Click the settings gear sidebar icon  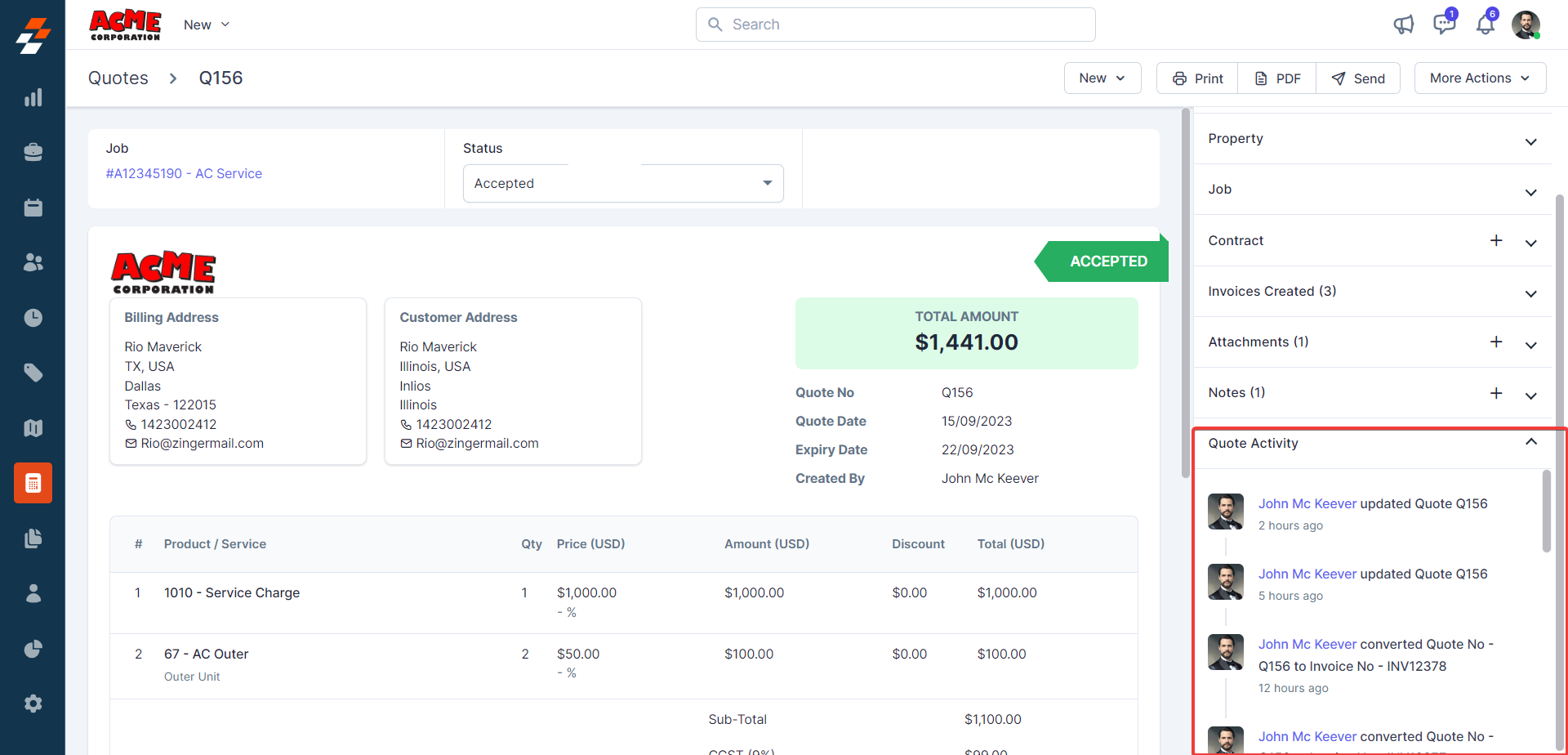point(33,704)
